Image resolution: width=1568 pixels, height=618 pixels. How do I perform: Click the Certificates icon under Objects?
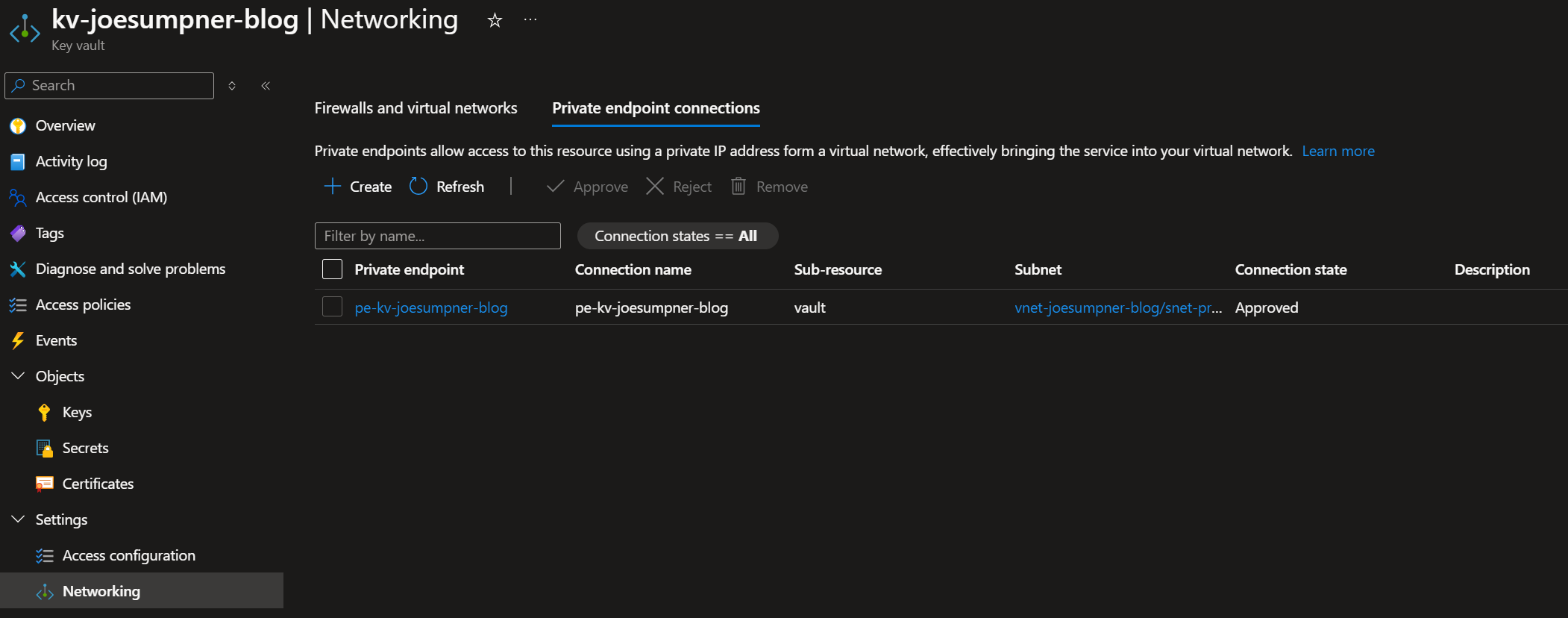45,484
